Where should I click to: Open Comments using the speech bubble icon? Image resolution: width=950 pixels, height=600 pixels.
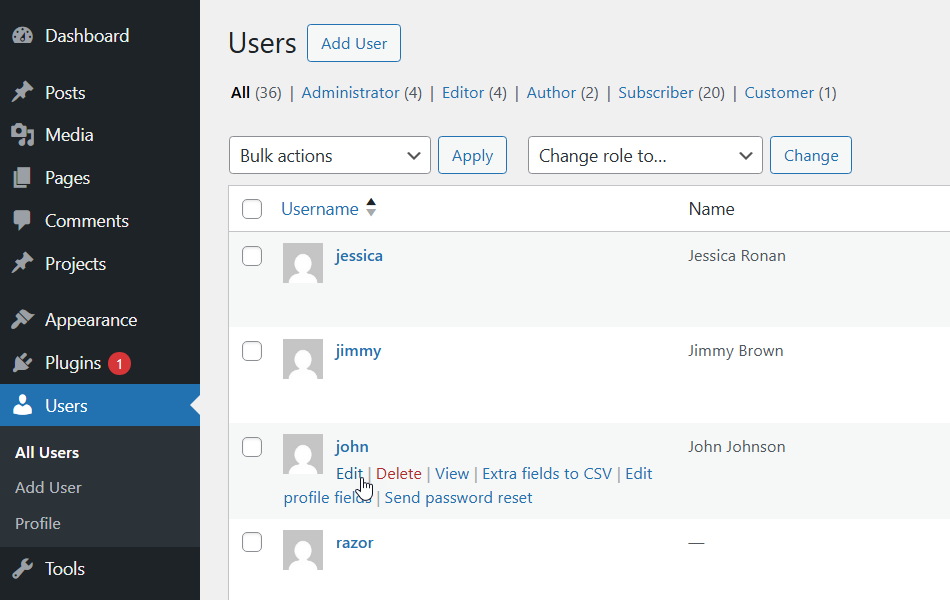click(x=22, y=220)
